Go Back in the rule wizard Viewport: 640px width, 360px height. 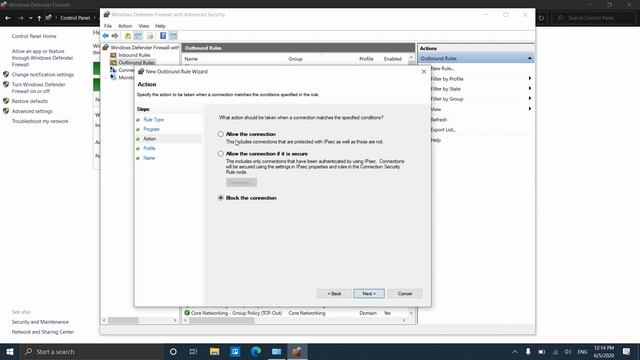tap(334, 293)
